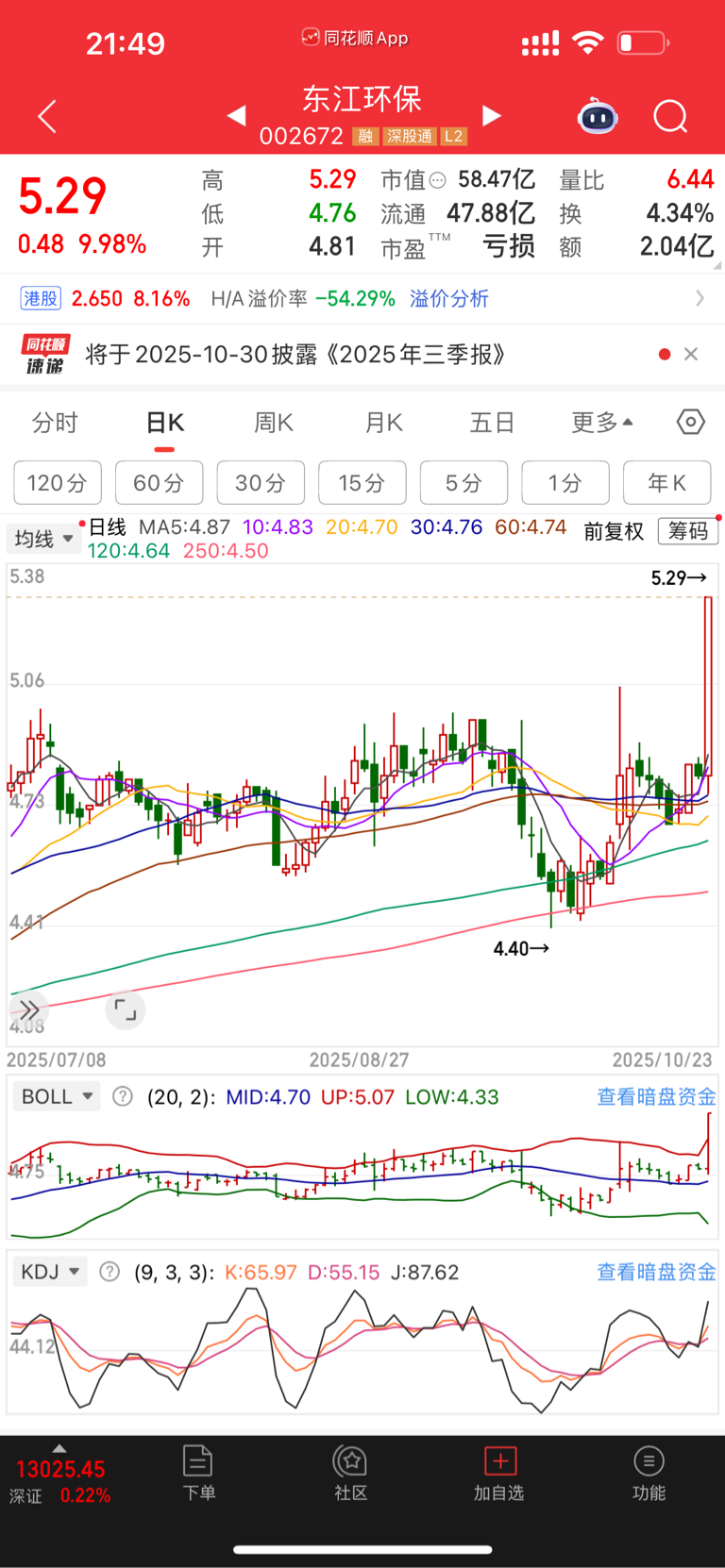Expand the 港股 H/A premium row chevron
Image resolution: width=725 pixels, height=1568 pixels.
[x=700, y=298]
